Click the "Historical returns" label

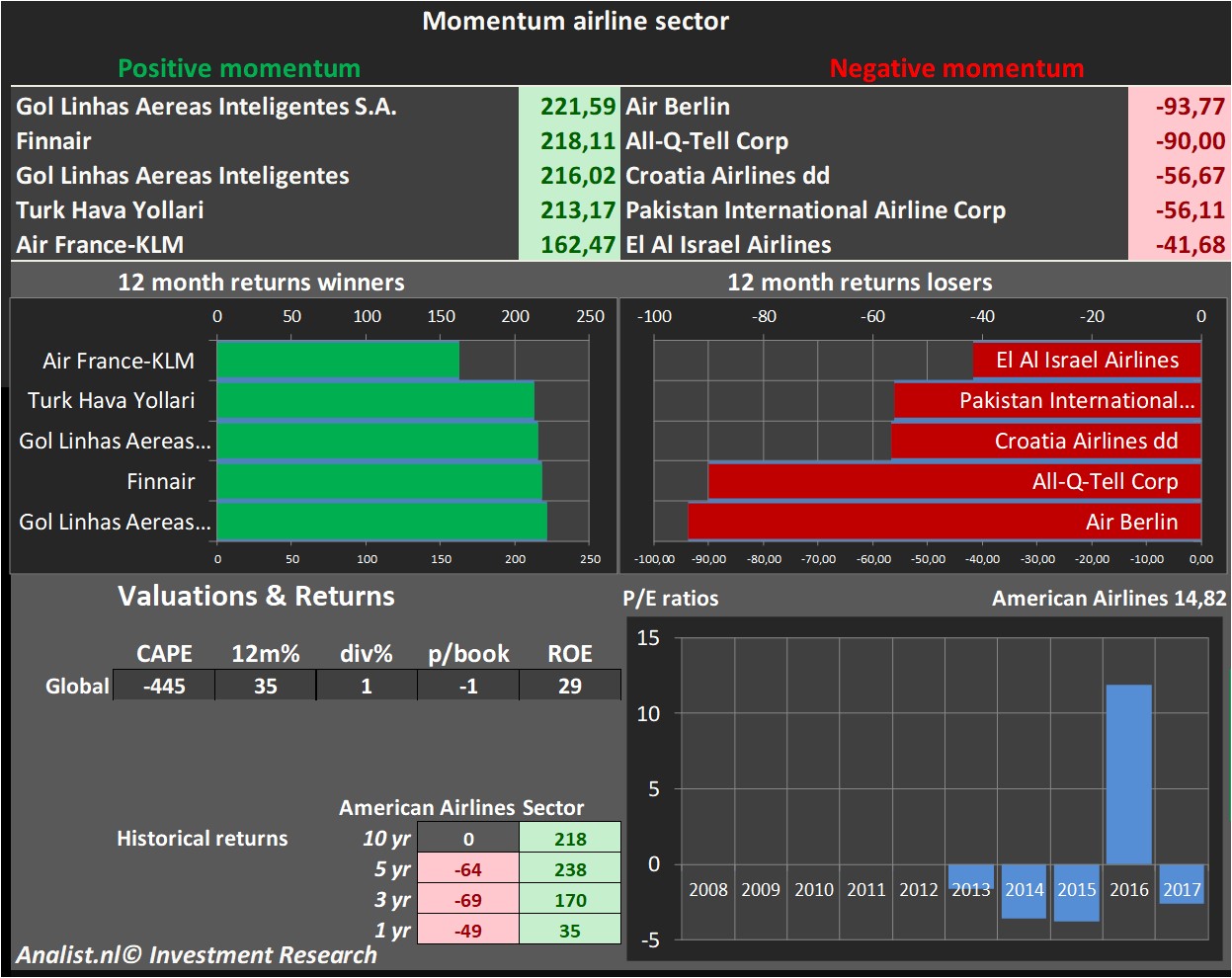pos(203,839)
